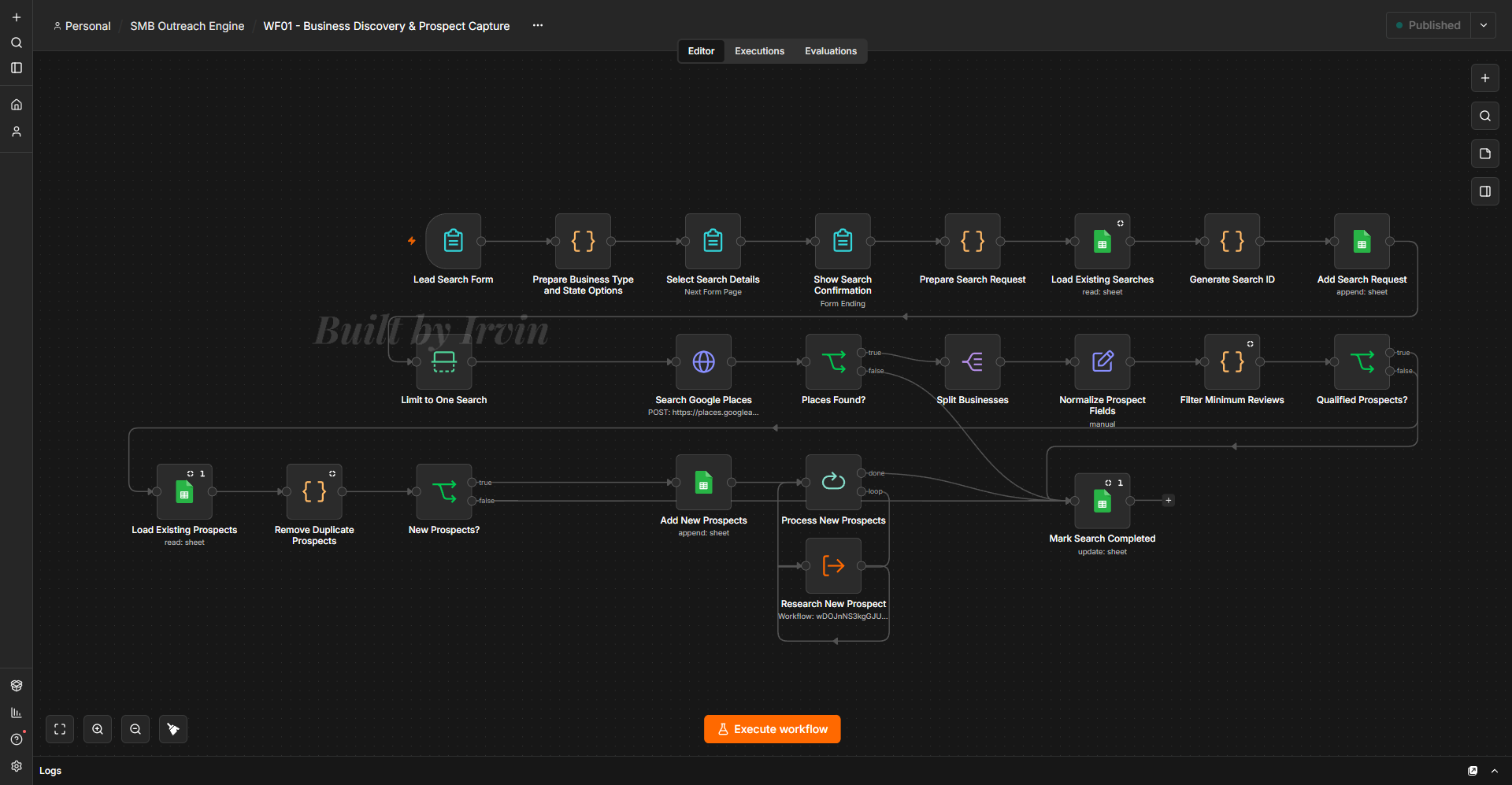
Task: Add a node after Mark Search Completed
Action: 1169,501
